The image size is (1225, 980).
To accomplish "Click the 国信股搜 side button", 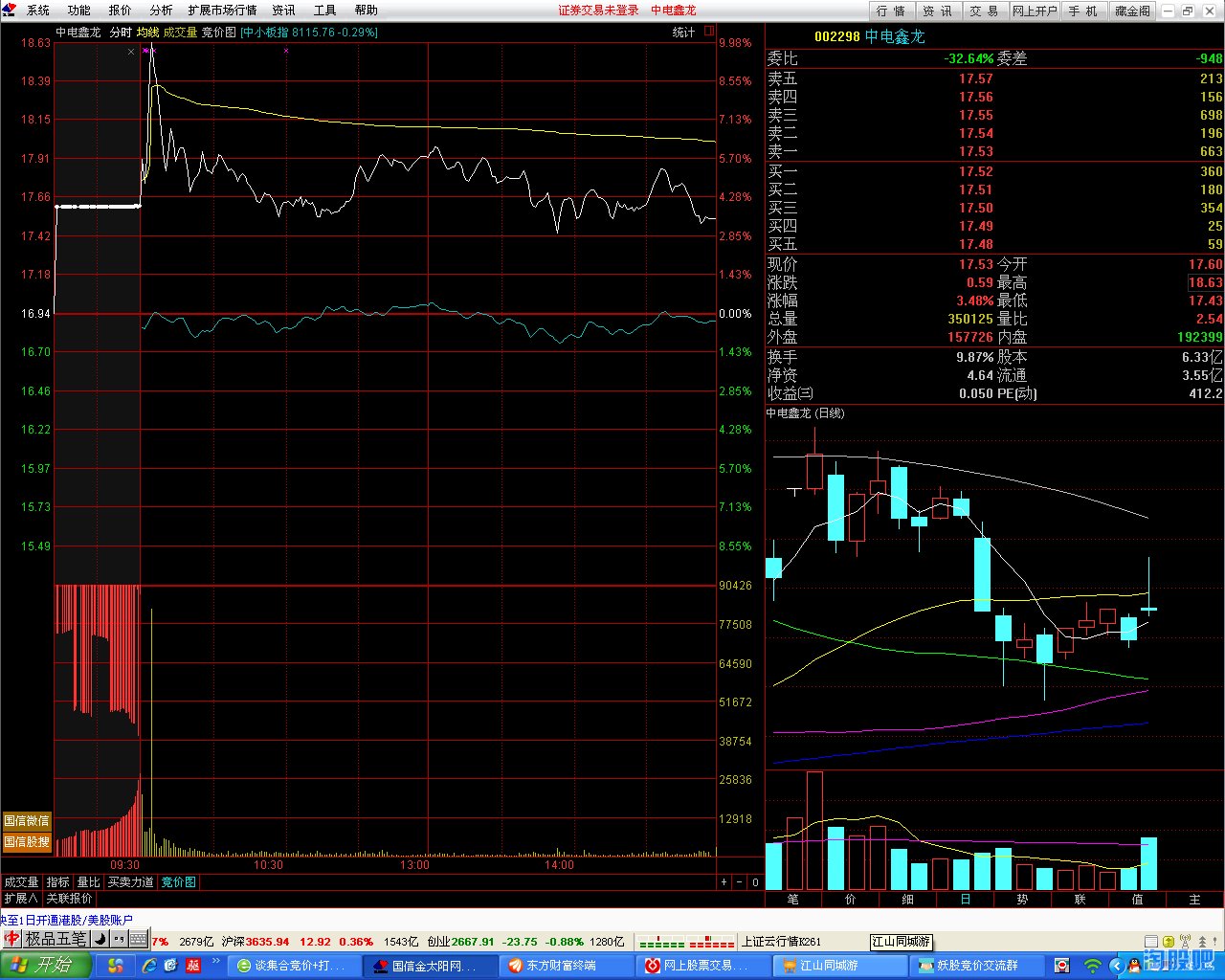I will tap(27, 842).
